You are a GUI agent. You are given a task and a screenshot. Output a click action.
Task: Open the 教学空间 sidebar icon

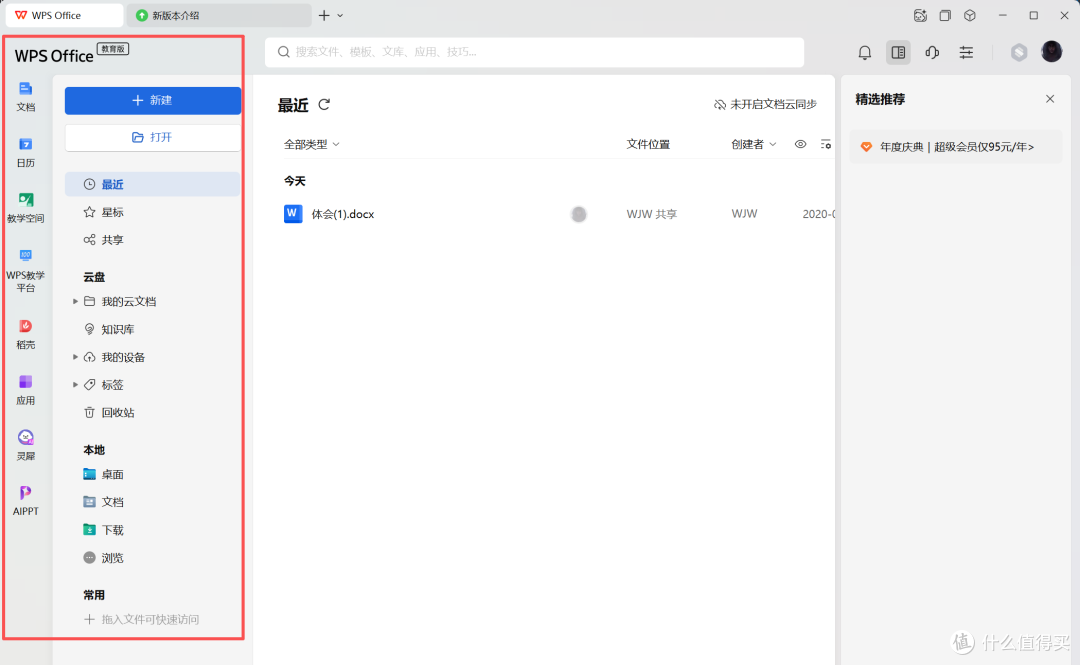tap(25, 207)
